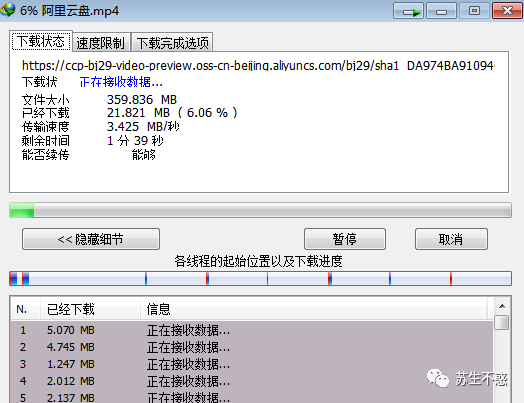This screenshot has width=524, height=403.
Task: Click the blue 正在接收数据... status text
Action: click(x=121, y=82)
